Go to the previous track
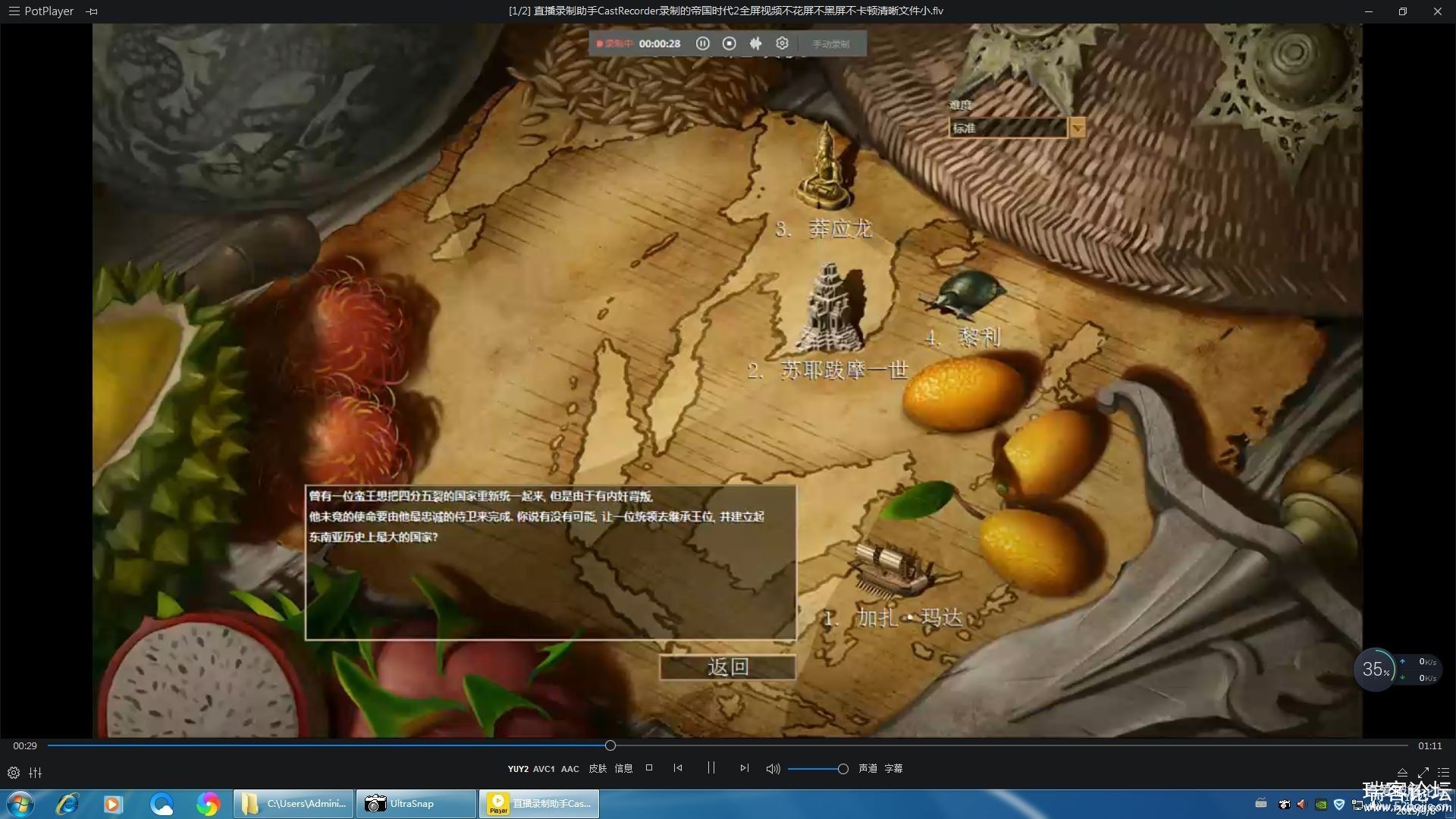Image resolution: width=1456 pixels, height=819 pixels. click(x=678, y=767)
